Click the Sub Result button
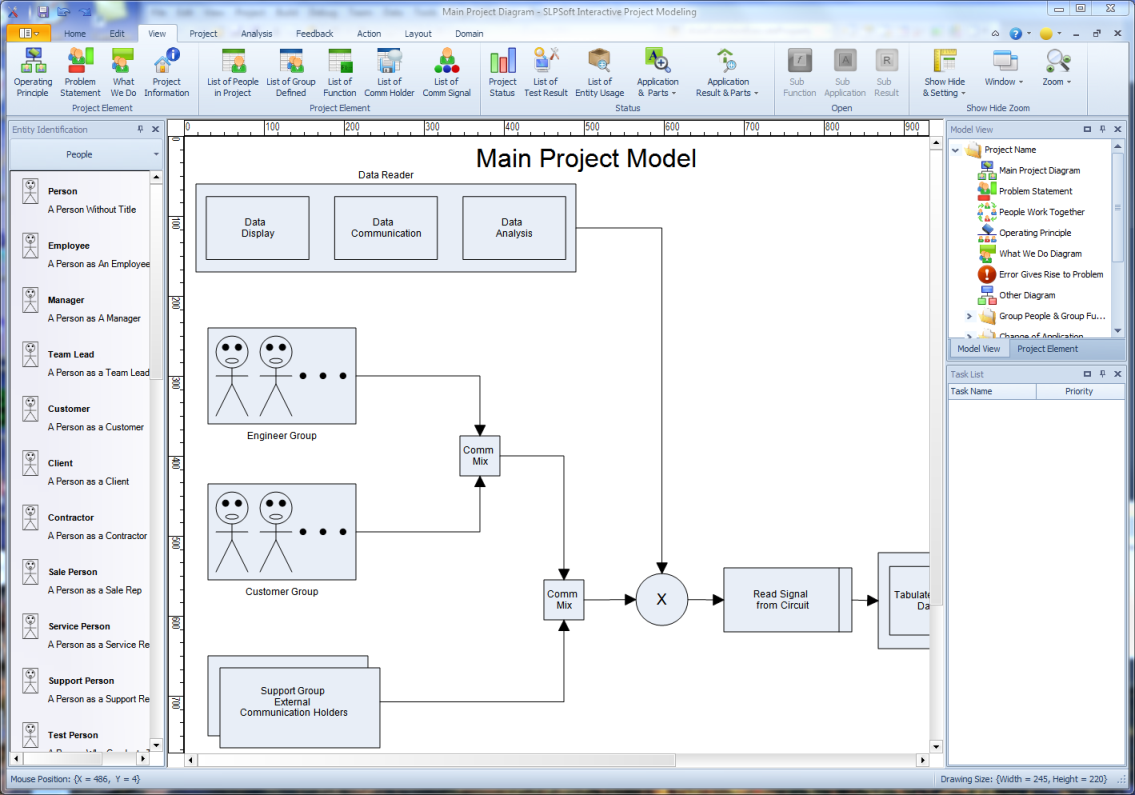Viewport: 1135px width, 795px height. 886,72
